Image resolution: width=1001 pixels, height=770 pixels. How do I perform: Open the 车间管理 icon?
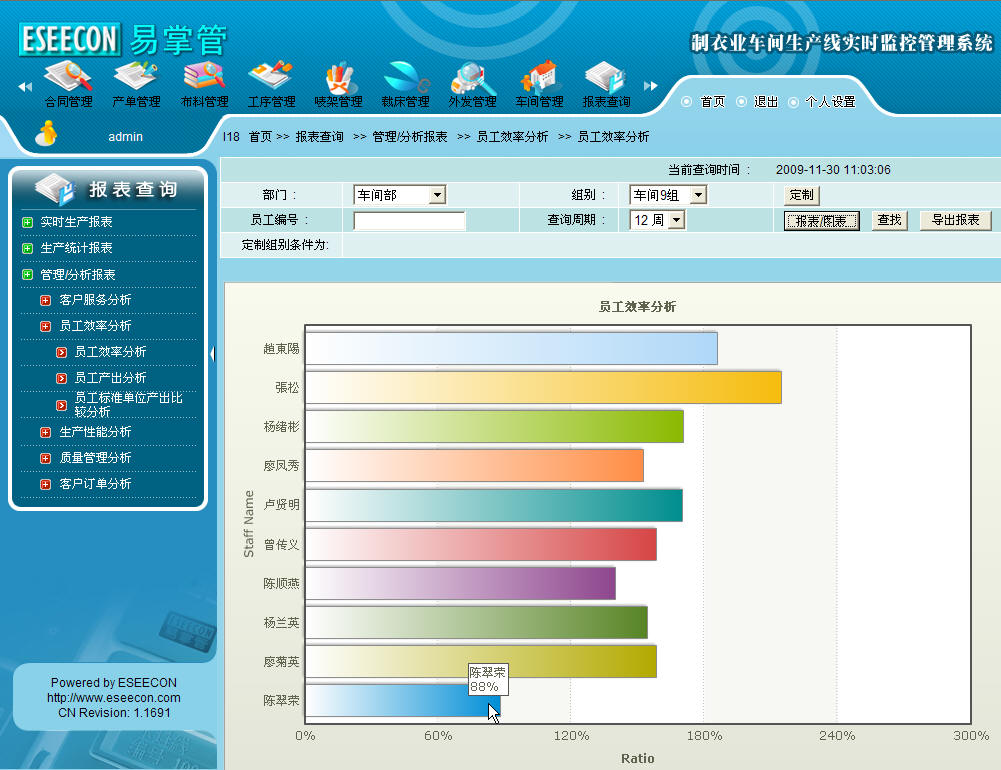(x=539, y=78)
